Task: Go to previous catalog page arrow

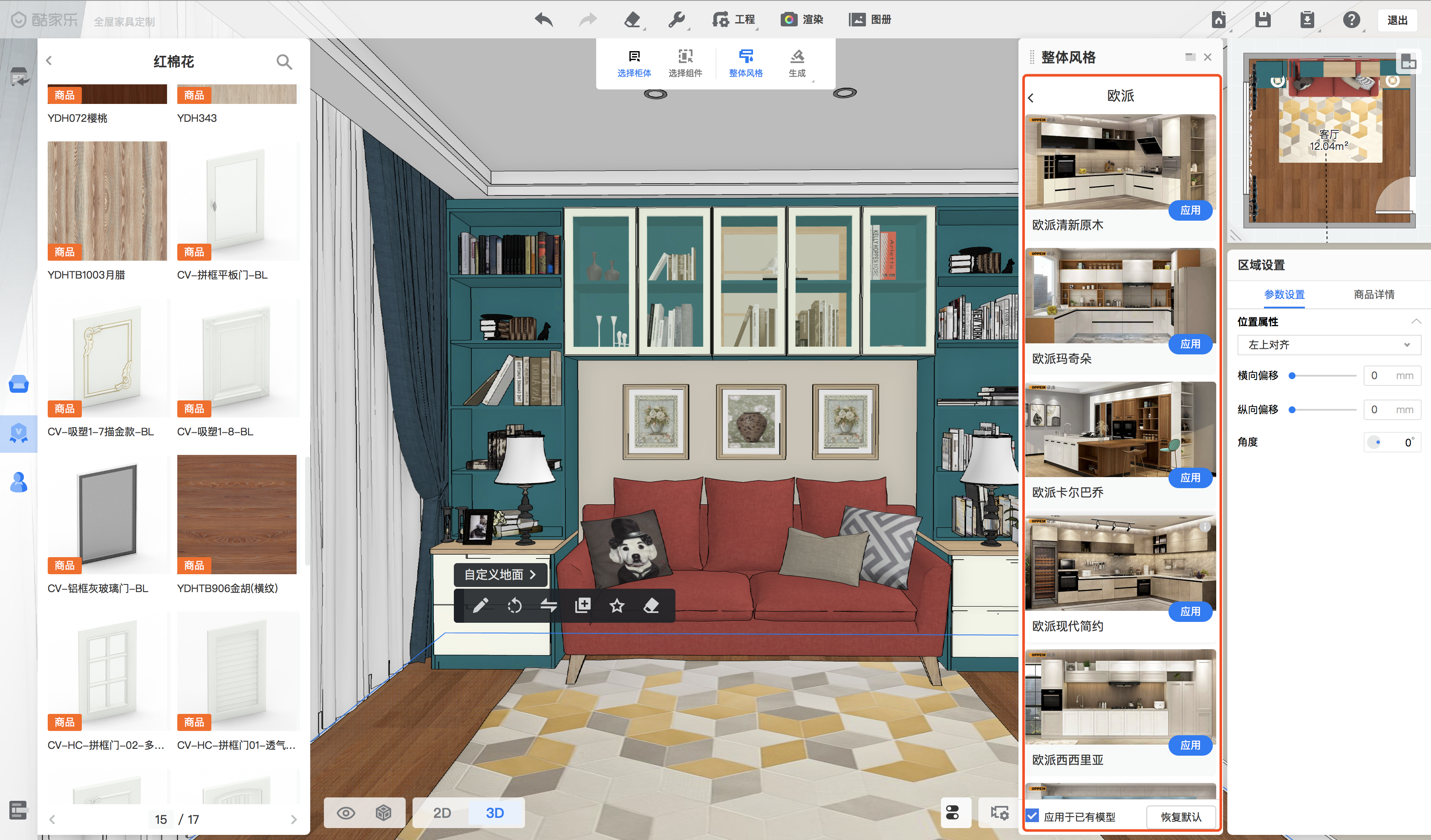Action: (52, 819)
